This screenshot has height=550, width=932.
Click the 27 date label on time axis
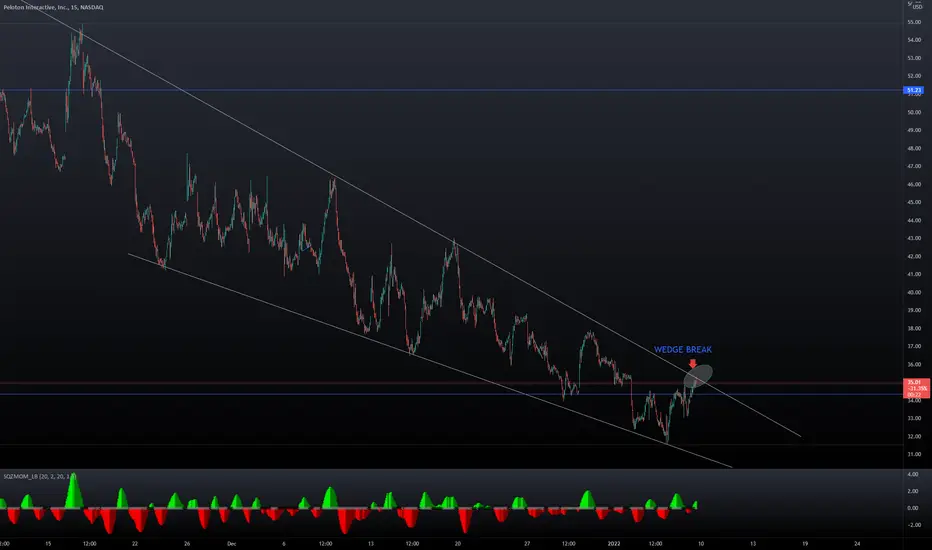(527, 543)
